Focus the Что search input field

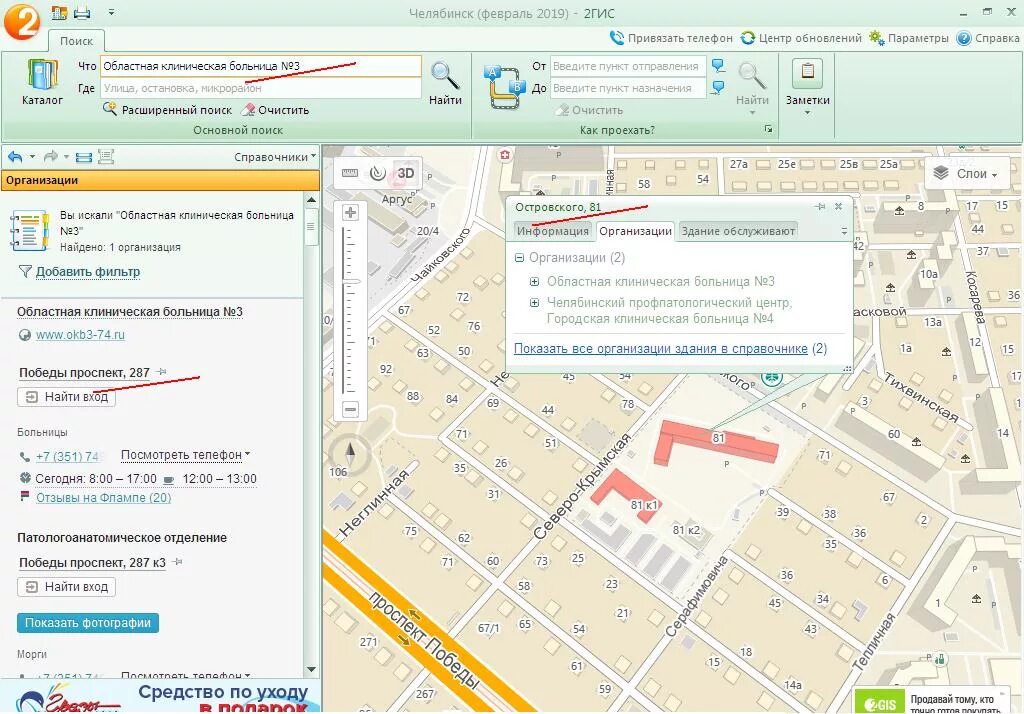[261, 66]
